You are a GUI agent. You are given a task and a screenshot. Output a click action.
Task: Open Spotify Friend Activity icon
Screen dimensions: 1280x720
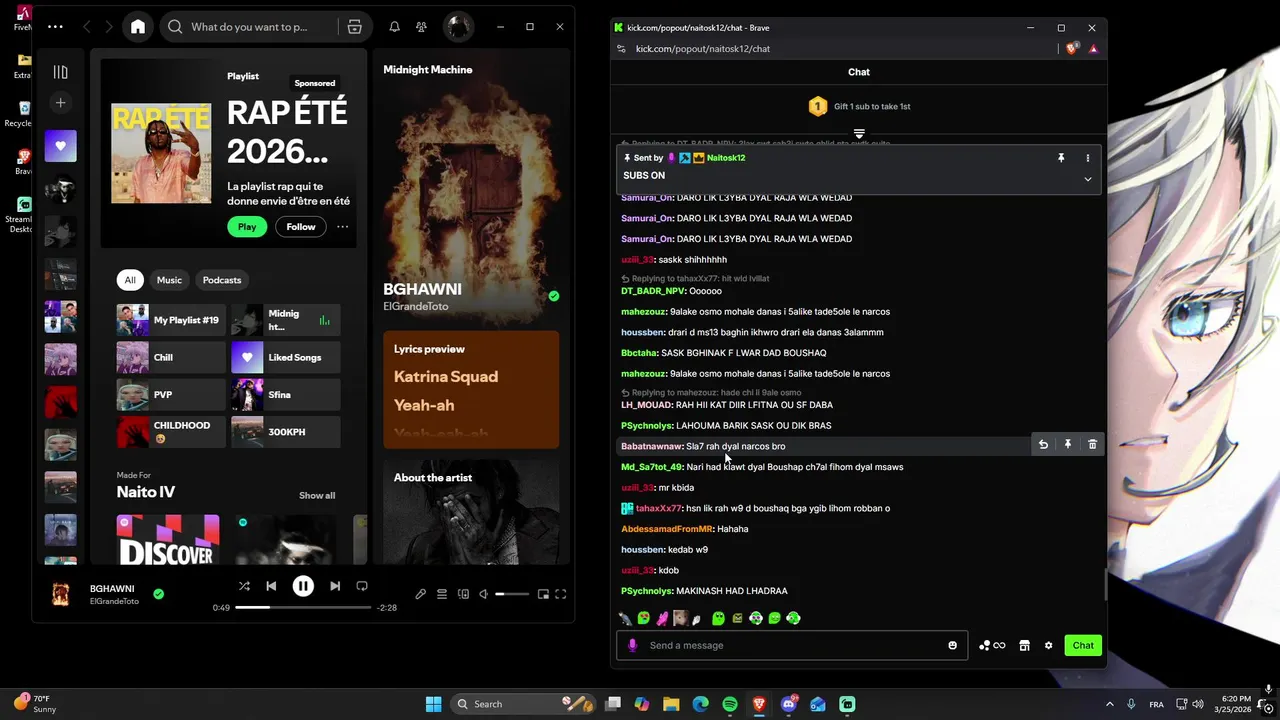[421, 27]
